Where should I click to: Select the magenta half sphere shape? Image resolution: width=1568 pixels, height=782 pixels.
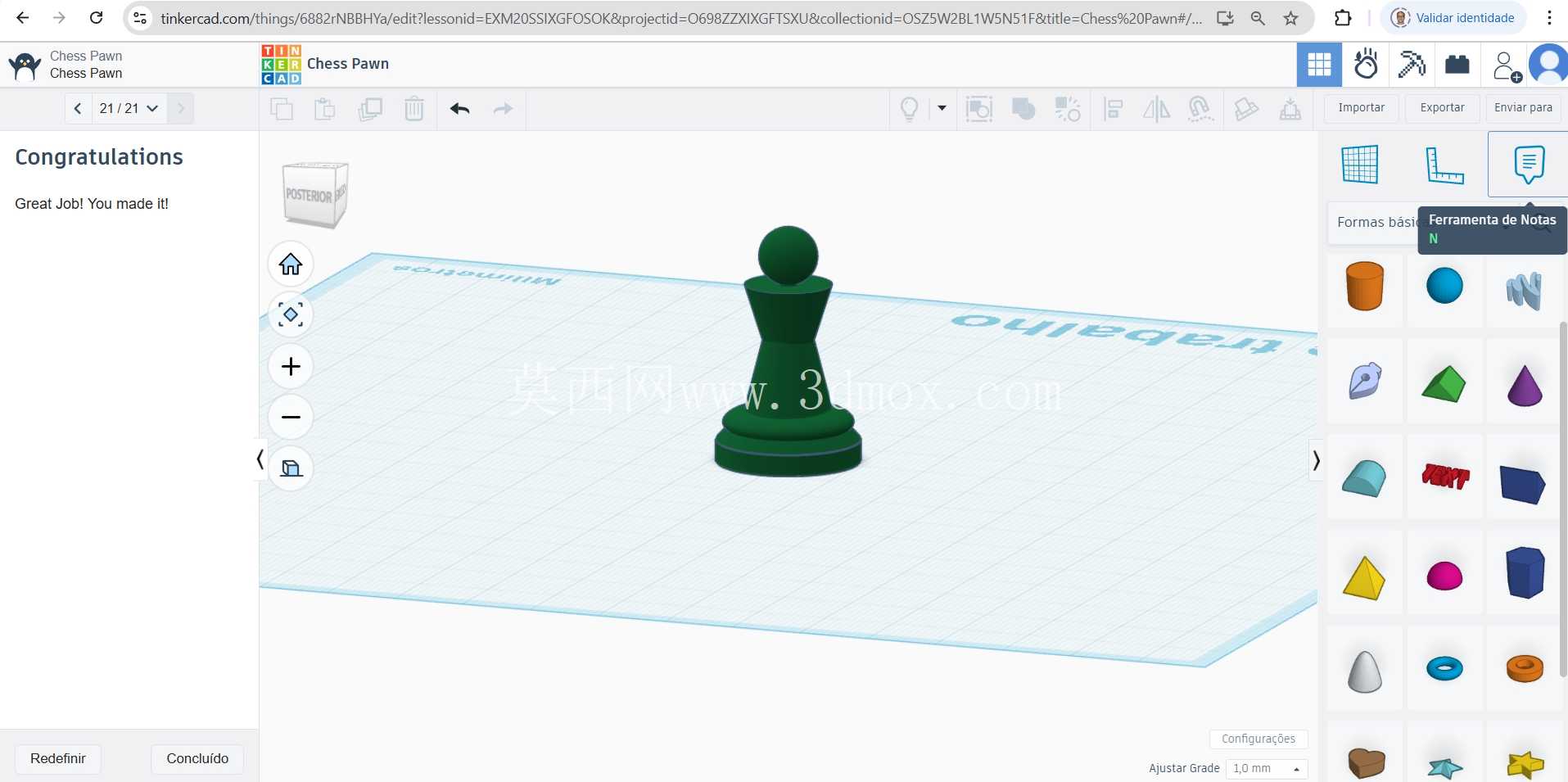1444,576
